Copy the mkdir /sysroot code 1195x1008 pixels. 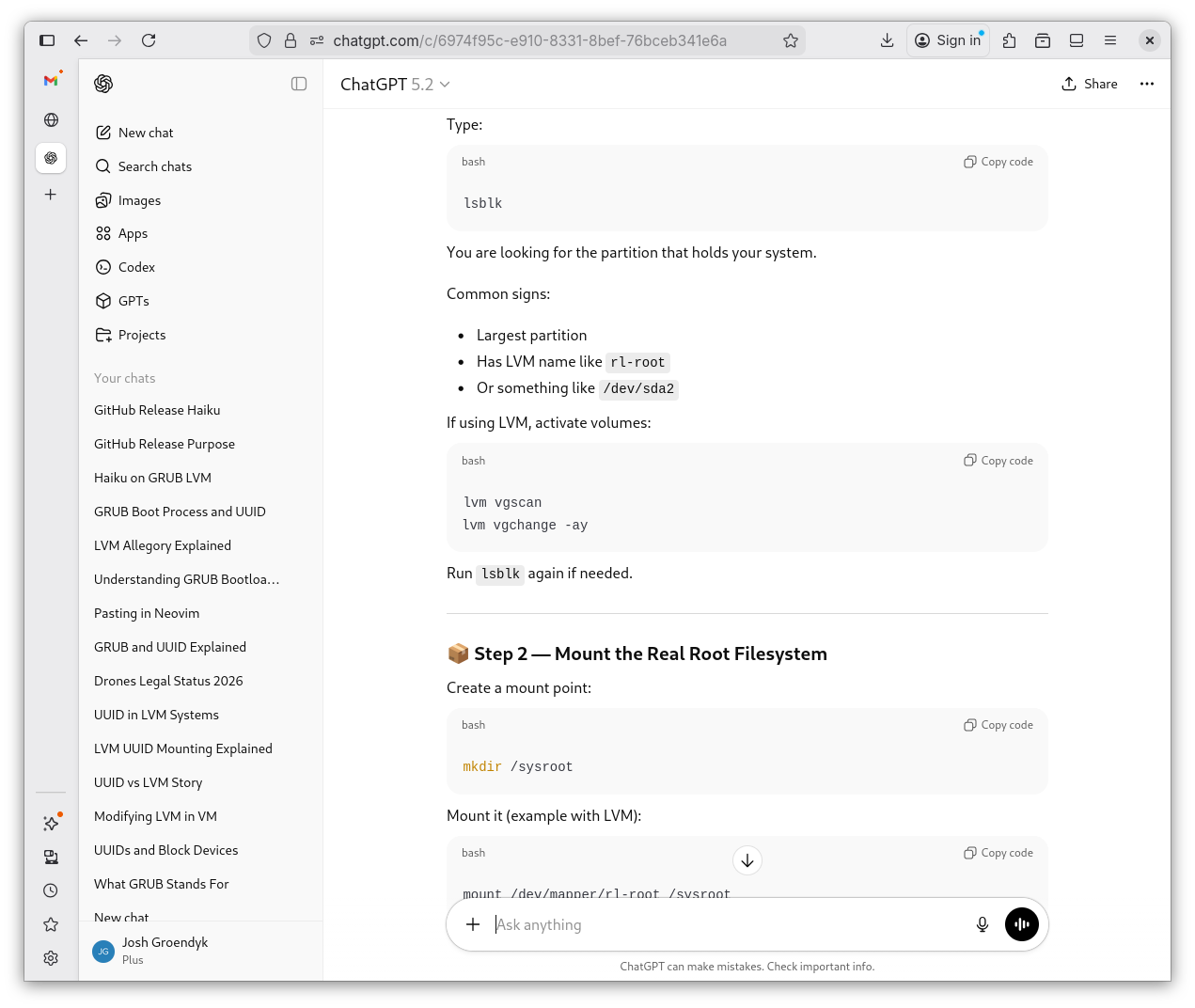pyautogui.click(x=998, y=725)
